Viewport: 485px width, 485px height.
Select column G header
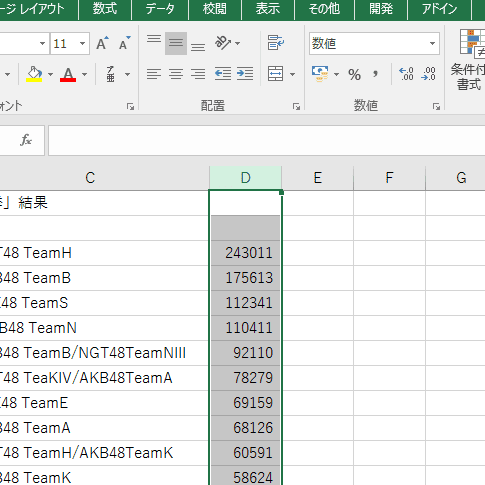tap(455, 178)
